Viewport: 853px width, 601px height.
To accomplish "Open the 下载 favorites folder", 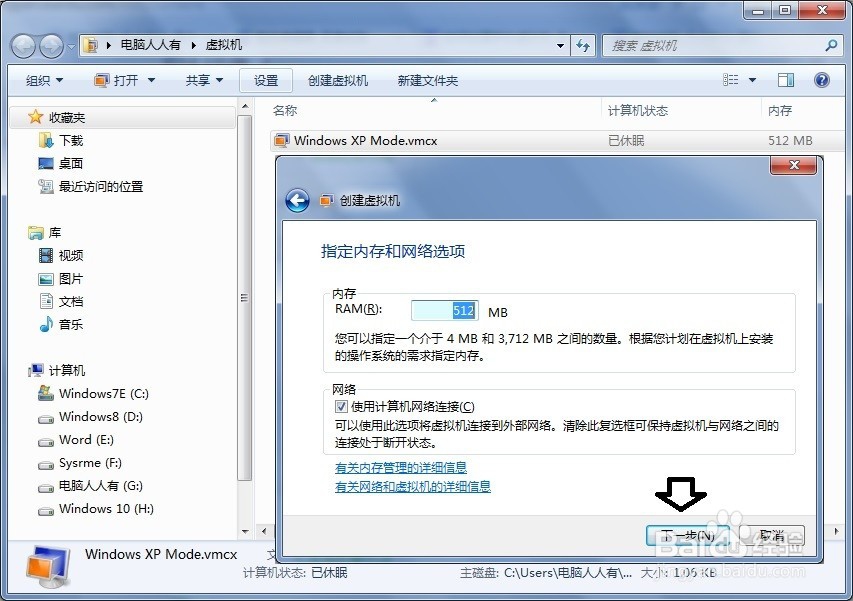I will click(61, 140).
